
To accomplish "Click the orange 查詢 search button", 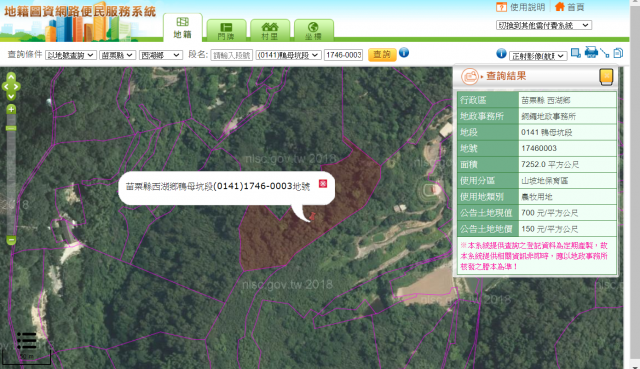I will tap(382, 55).
